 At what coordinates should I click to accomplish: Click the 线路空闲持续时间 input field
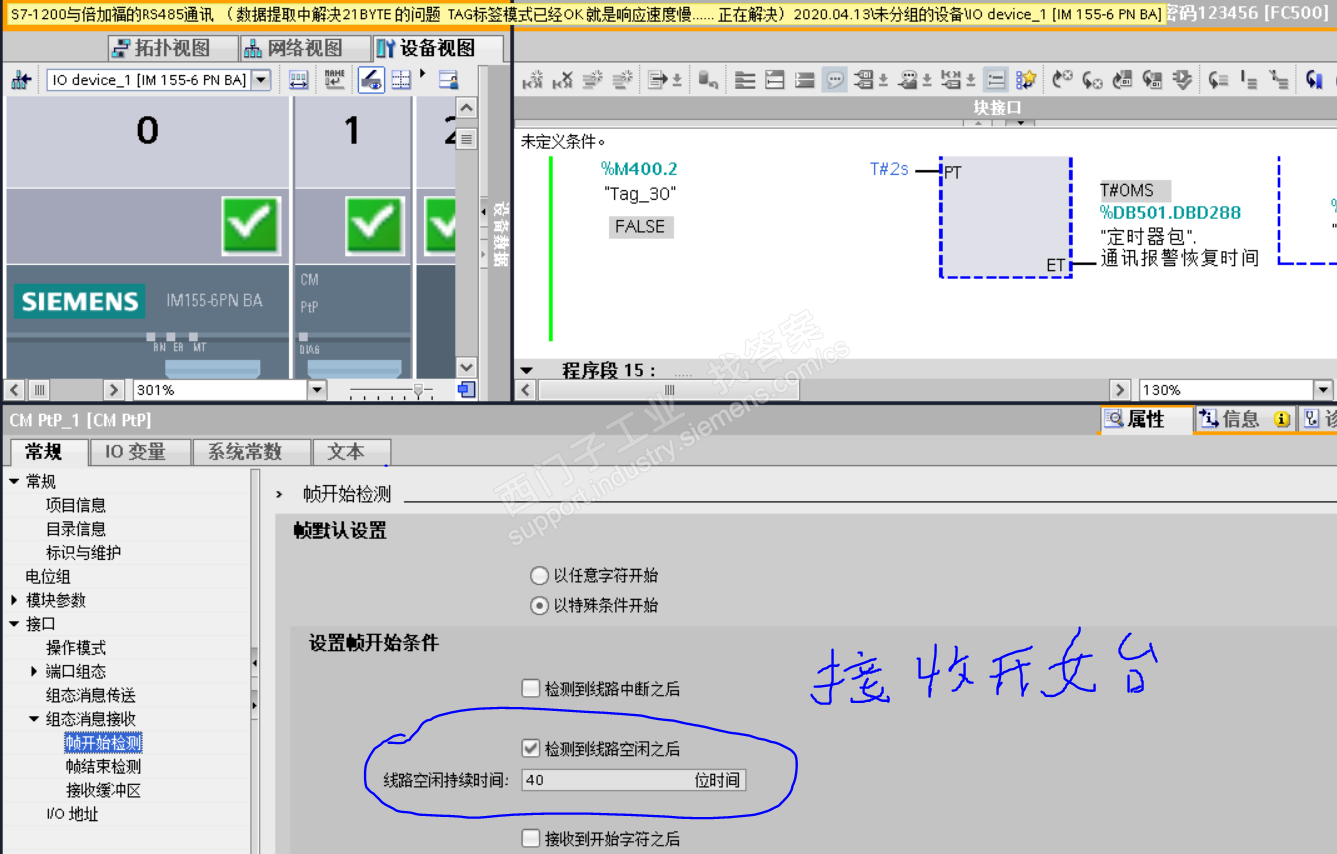633,780
